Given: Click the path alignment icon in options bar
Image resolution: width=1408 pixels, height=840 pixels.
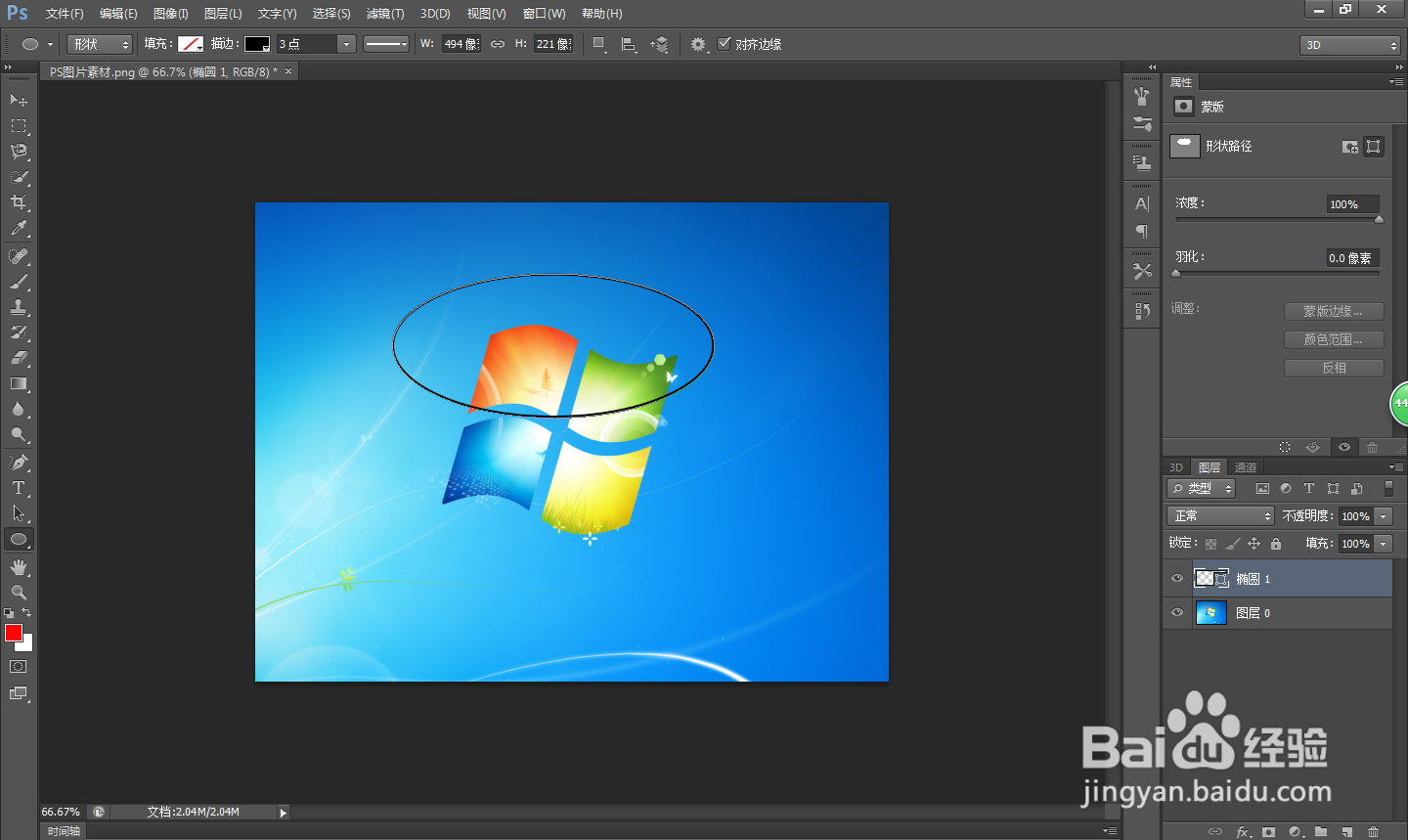Looking at the screenshot, I should coord(629,44).
